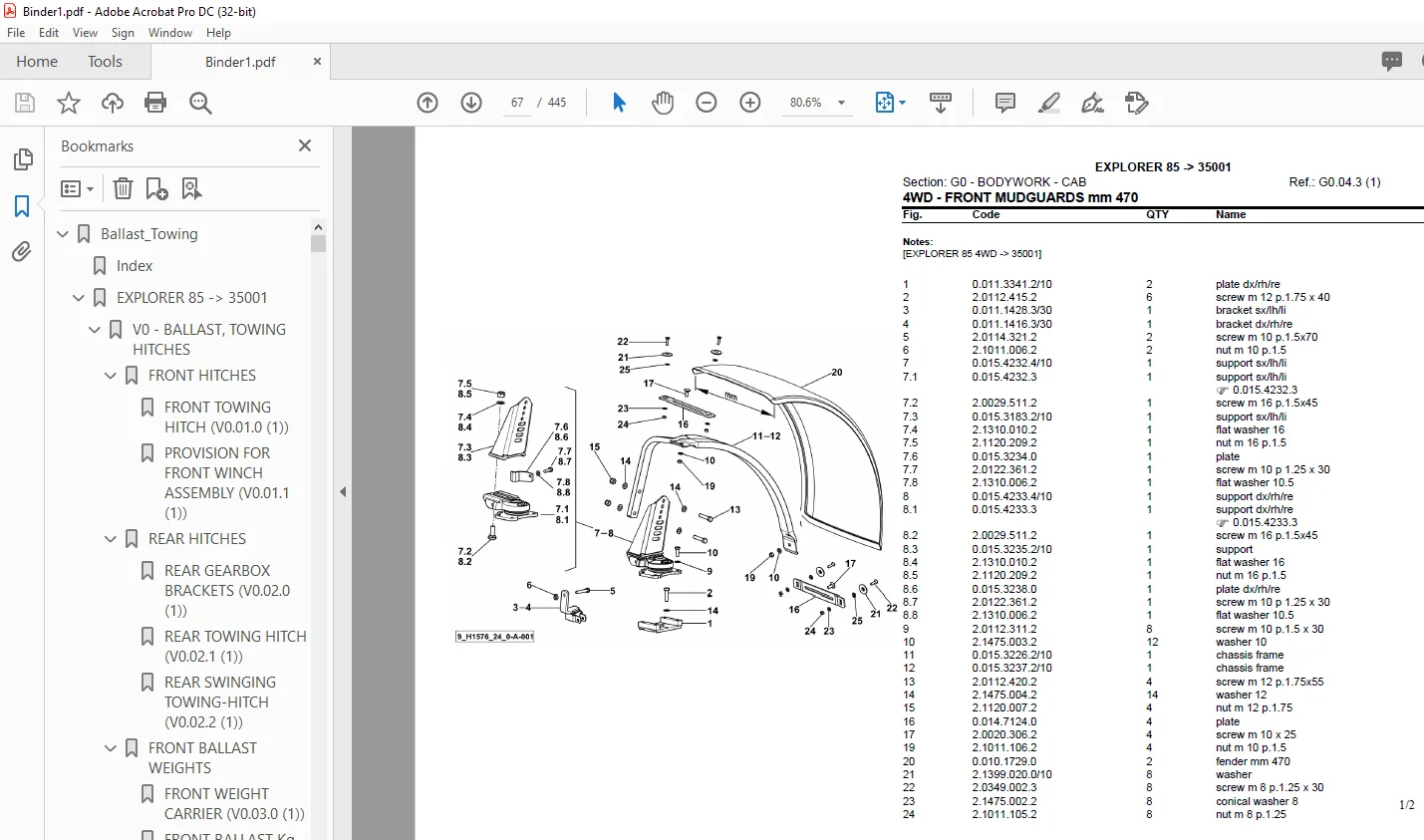Bookmark this file with the star icon

coord(69,103)
